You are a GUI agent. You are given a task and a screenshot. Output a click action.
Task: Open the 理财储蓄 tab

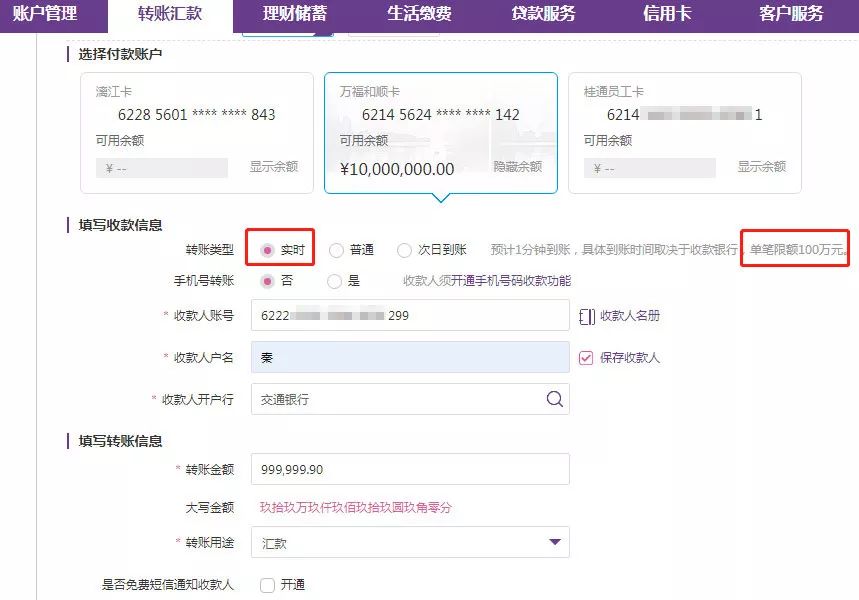click(x=295, y=13)
